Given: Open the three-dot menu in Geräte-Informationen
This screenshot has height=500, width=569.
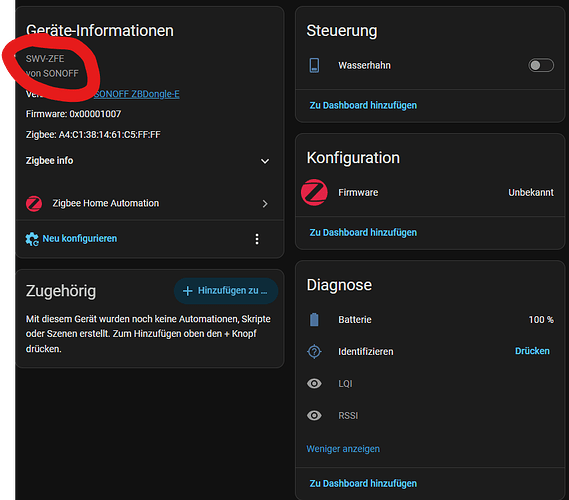Looking at the screenshot, I should click(x=257, y=239).
